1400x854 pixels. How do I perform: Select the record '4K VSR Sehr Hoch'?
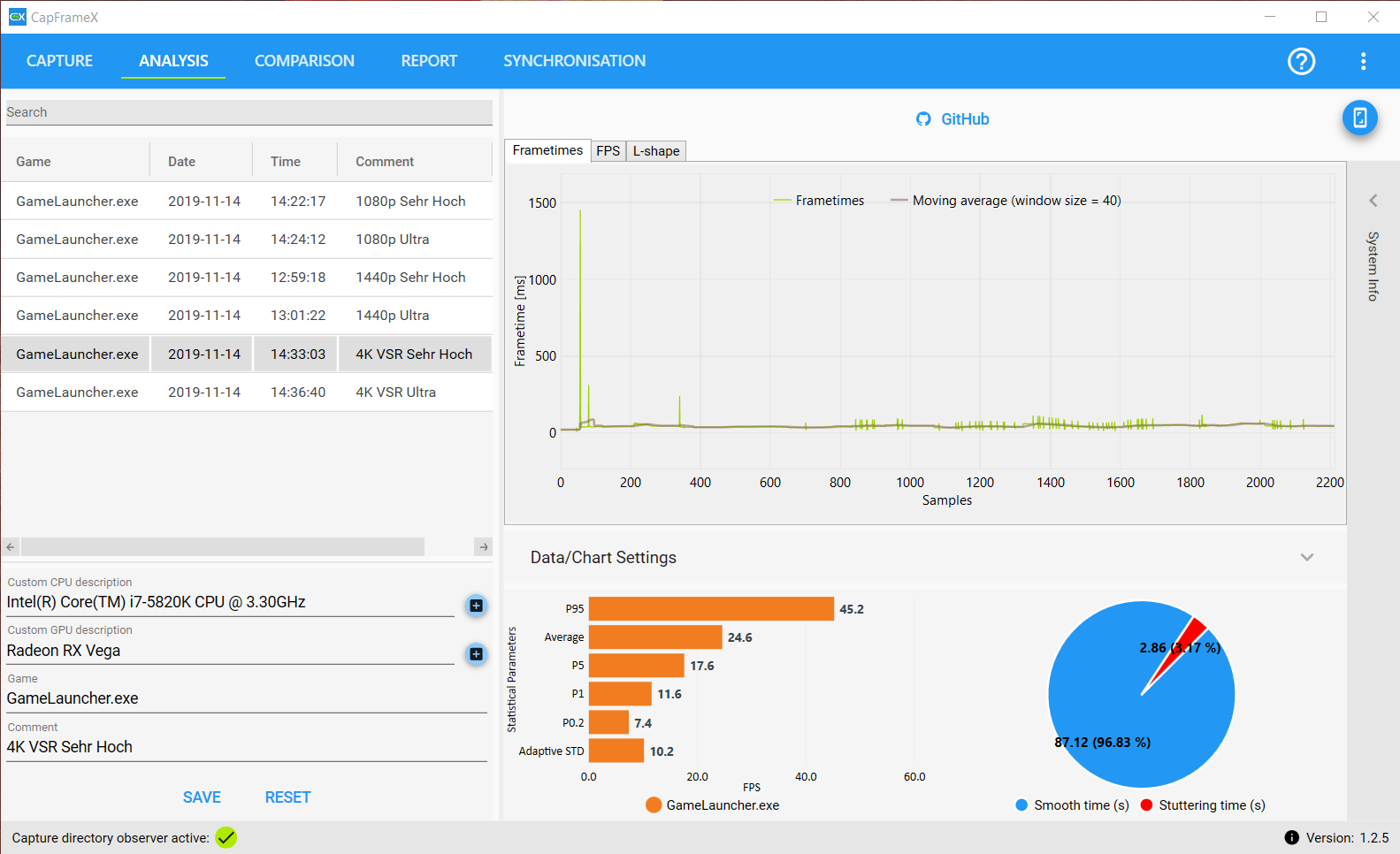247,354
